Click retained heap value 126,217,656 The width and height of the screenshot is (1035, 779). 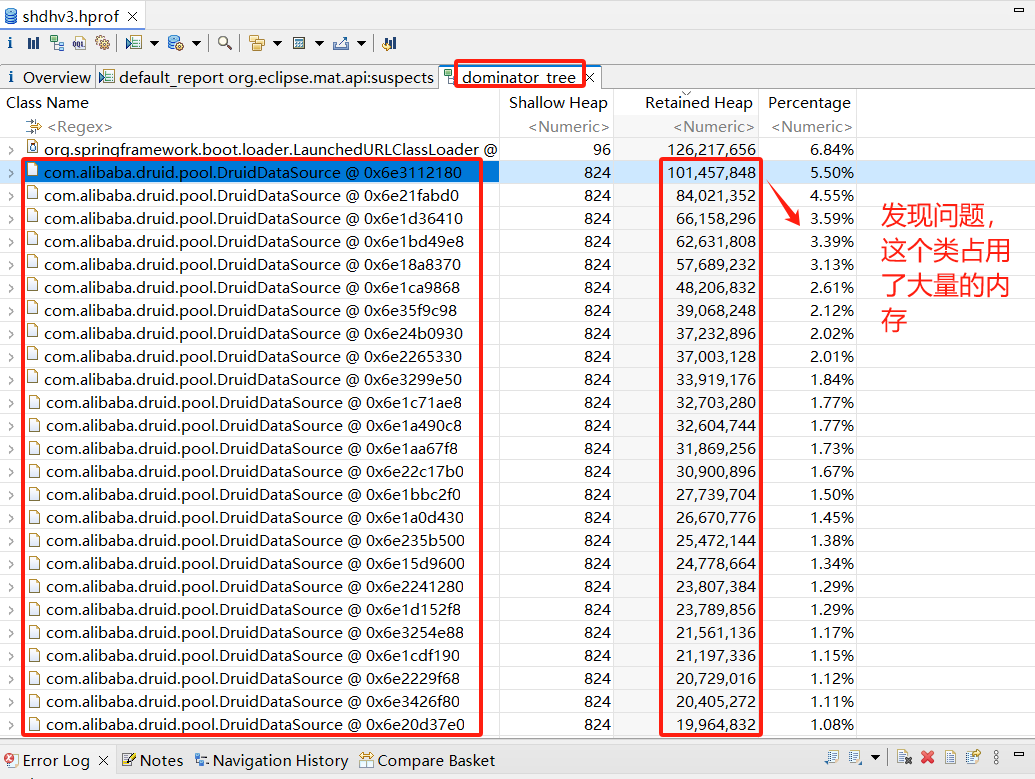pyautogui.click(x=711, y=150)
